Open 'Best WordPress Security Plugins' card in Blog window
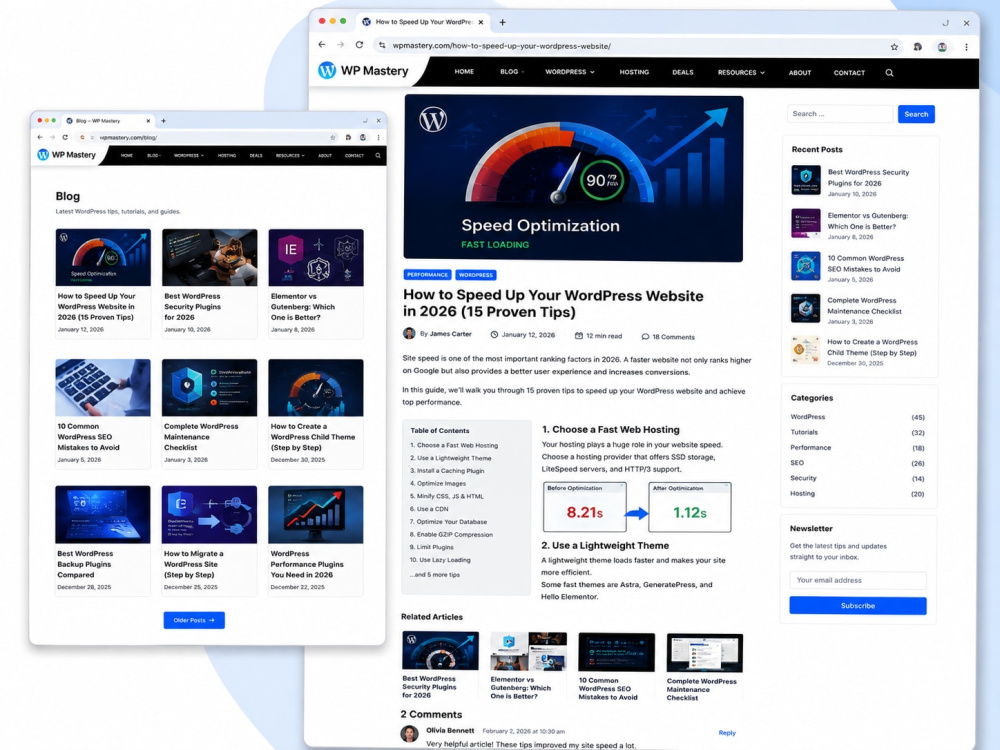 pyautogui.click(x=209, y=283)
